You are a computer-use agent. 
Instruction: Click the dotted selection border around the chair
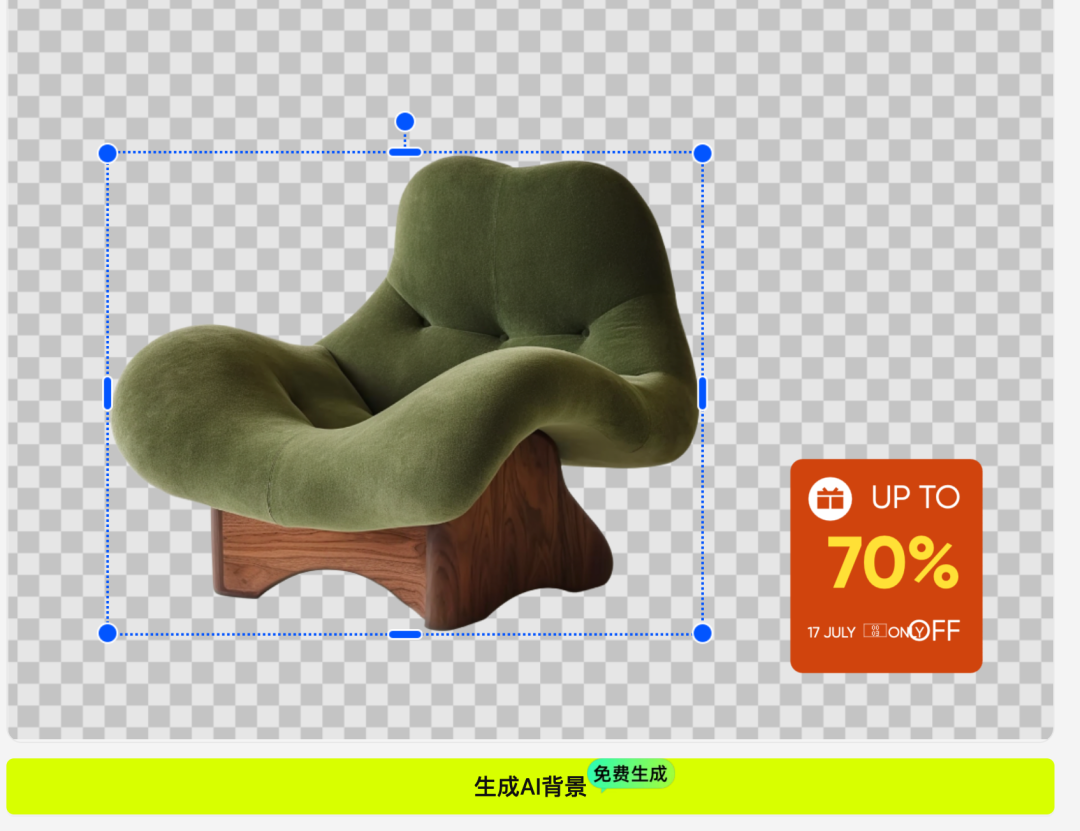click(x=250, y=153)
